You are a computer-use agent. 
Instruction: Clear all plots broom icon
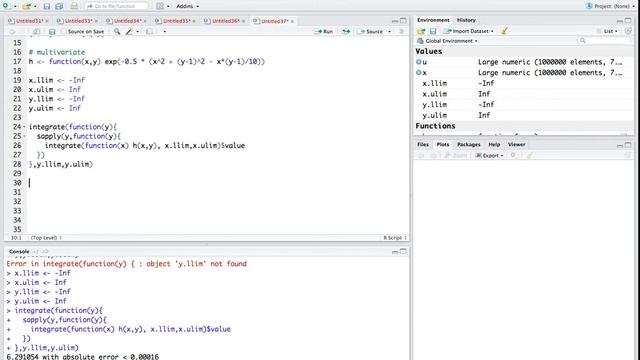click(x=529, y=156)
